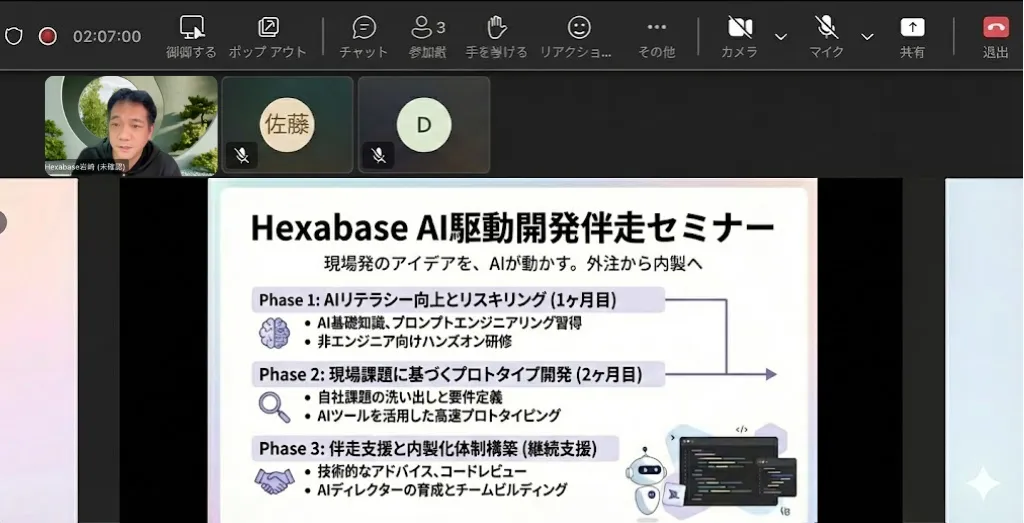The height and width of the screenshot is (523, 1024).
Task: Click the muted mic icon on 佐藤's tile
Action: (241, 155)
